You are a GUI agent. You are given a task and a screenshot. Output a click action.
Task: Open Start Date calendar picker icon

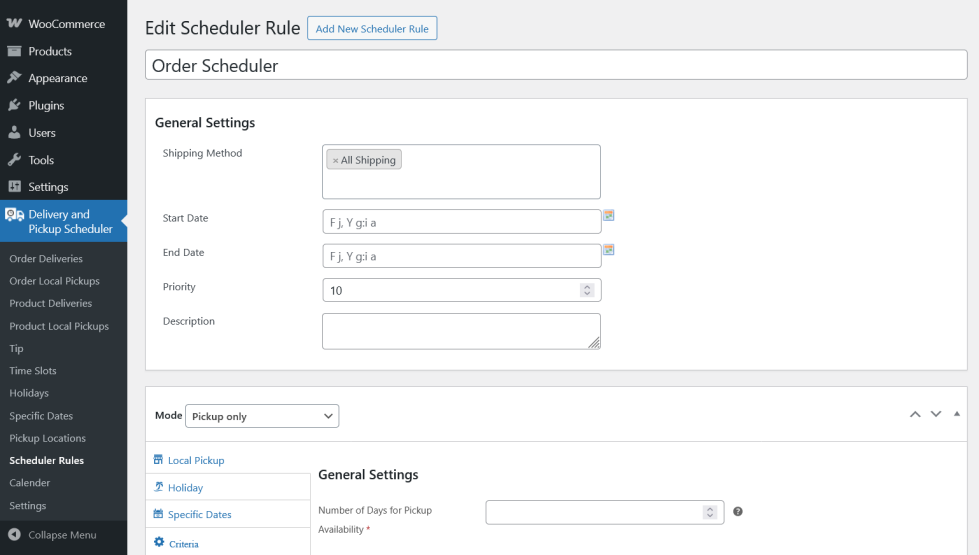click(608, 215)
